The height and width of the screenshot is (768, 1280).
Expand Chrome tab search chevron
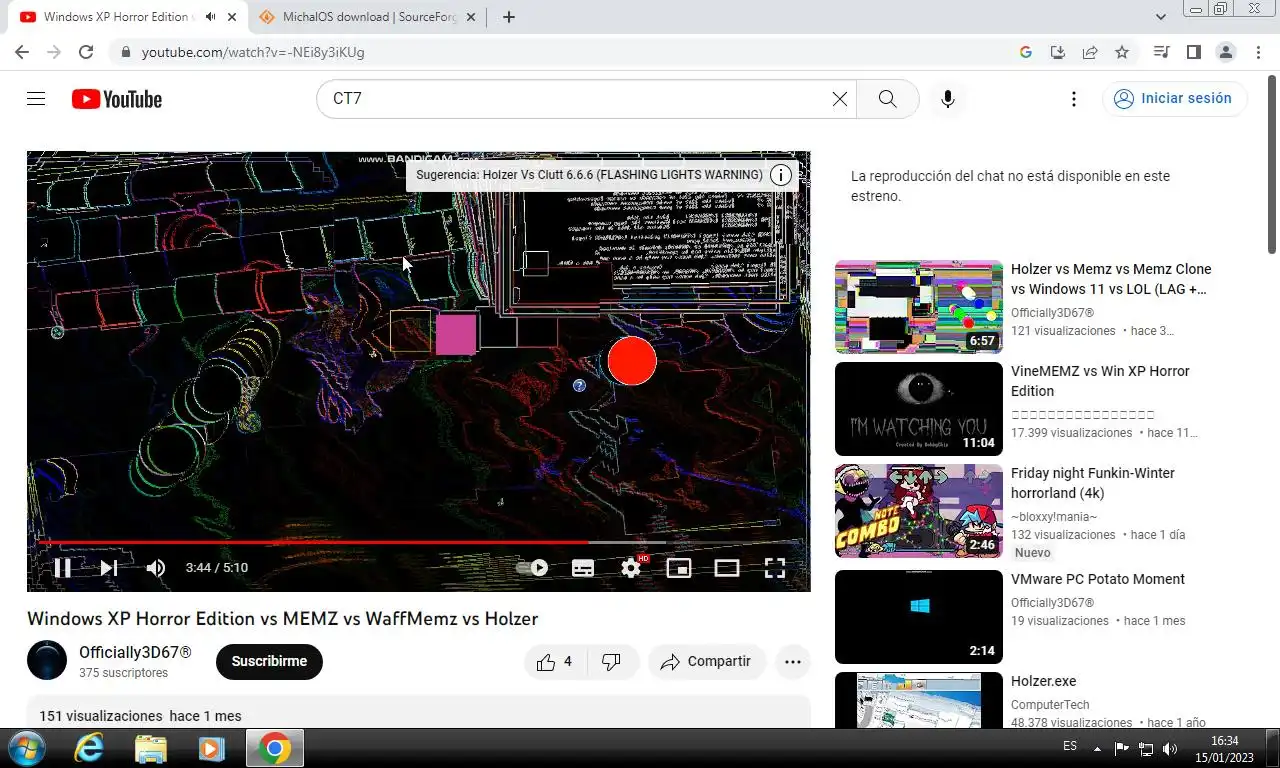pos(1161,17)
